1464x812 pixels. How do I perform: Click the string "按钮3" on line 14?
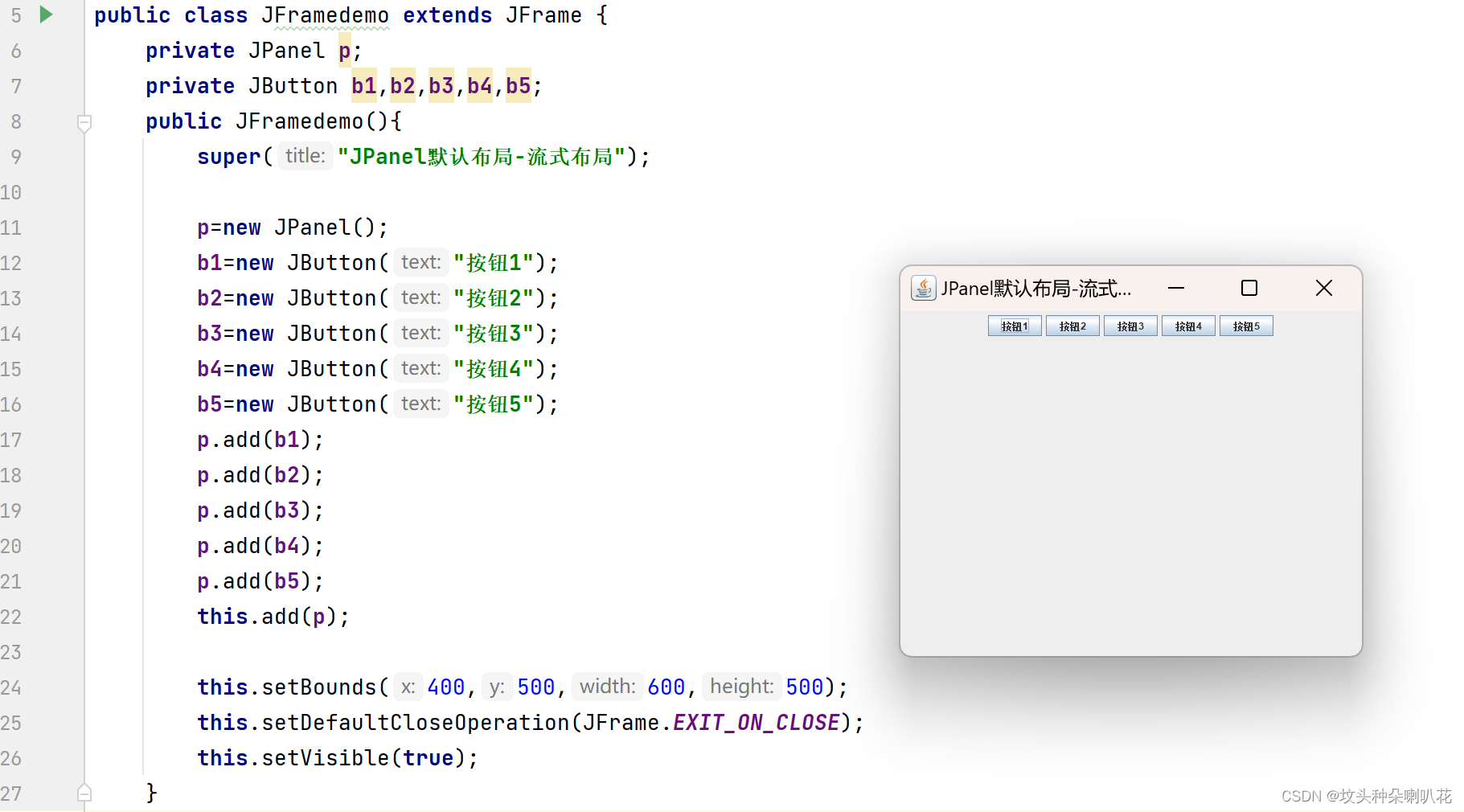494,334
